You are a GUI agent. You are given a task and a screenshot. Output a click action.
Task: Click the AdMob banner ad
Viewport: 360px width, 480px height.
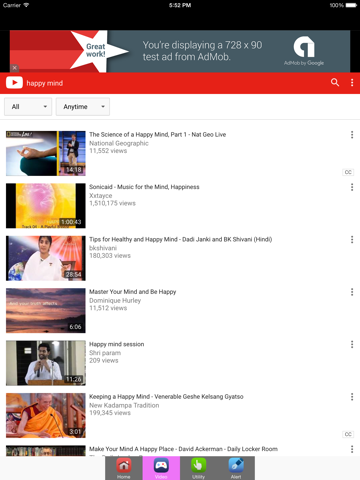tap(180, 51)
